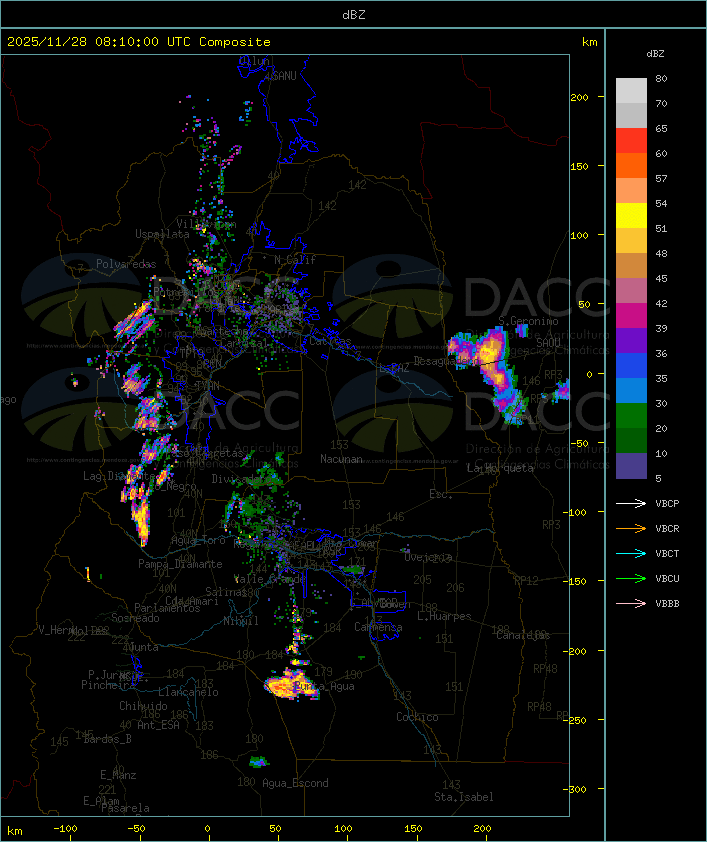Click the VBCU legend label
The width and height of the screenshot is (707, 842).
point(667,578)
